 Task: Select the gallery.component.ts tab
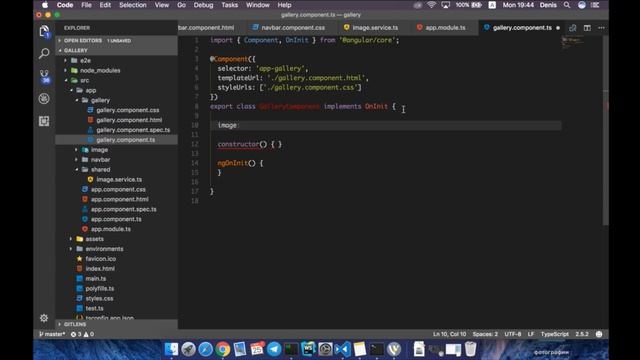point(521,28)
